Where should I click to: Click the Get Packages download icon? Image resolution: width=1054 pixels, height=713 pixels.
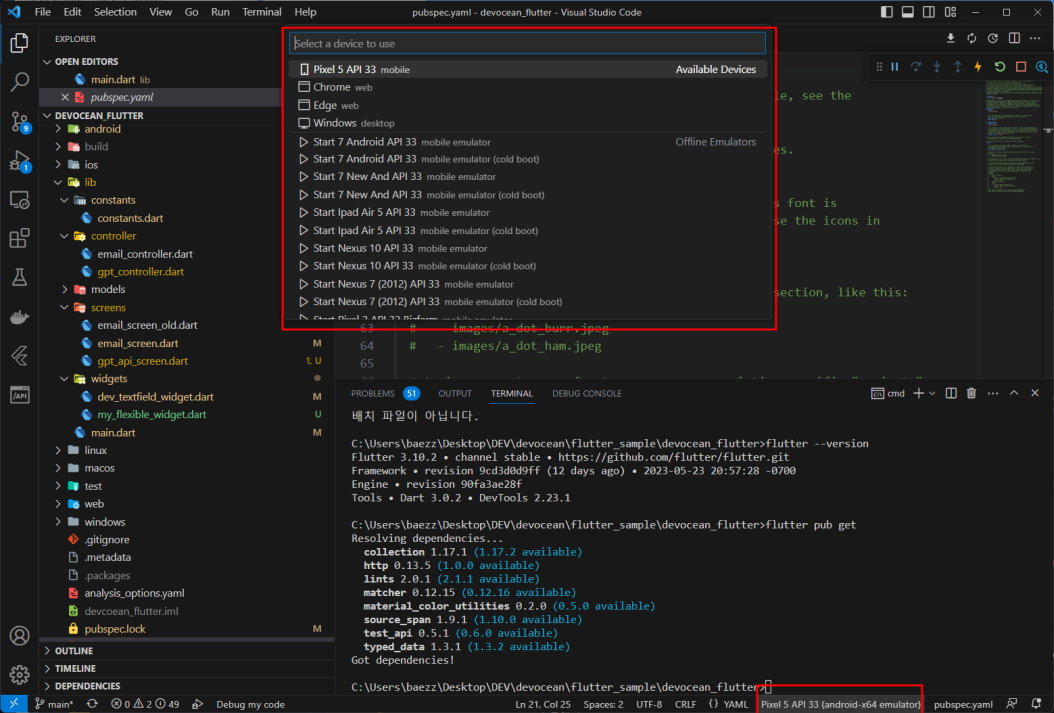(x=950, y=38)
